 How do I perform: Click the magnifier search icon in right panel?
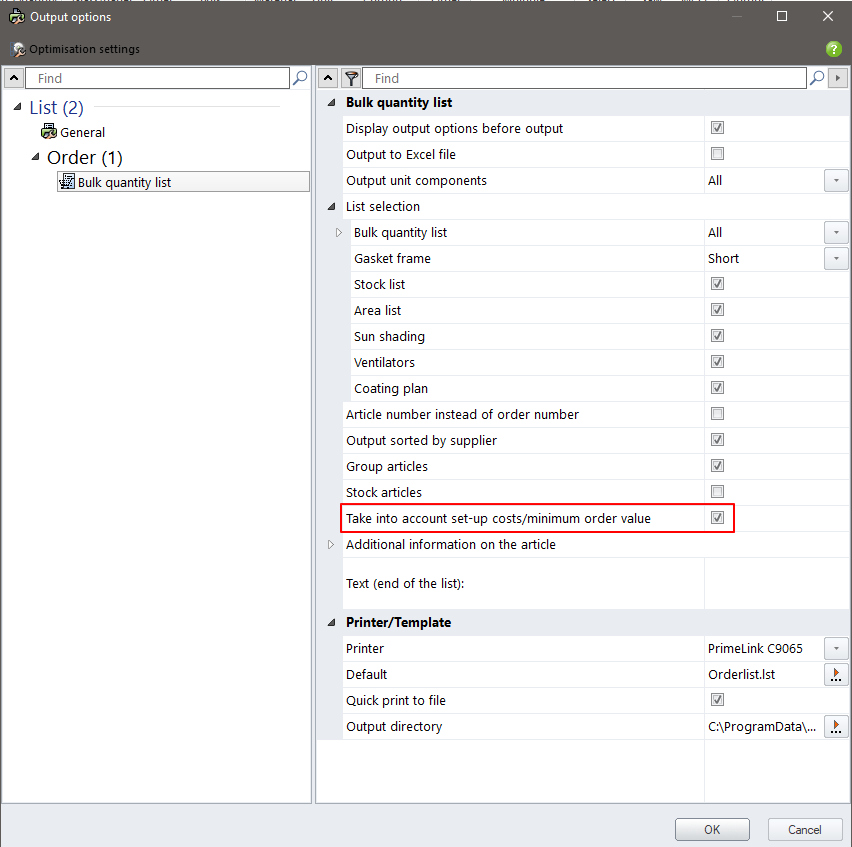[817, 78]
